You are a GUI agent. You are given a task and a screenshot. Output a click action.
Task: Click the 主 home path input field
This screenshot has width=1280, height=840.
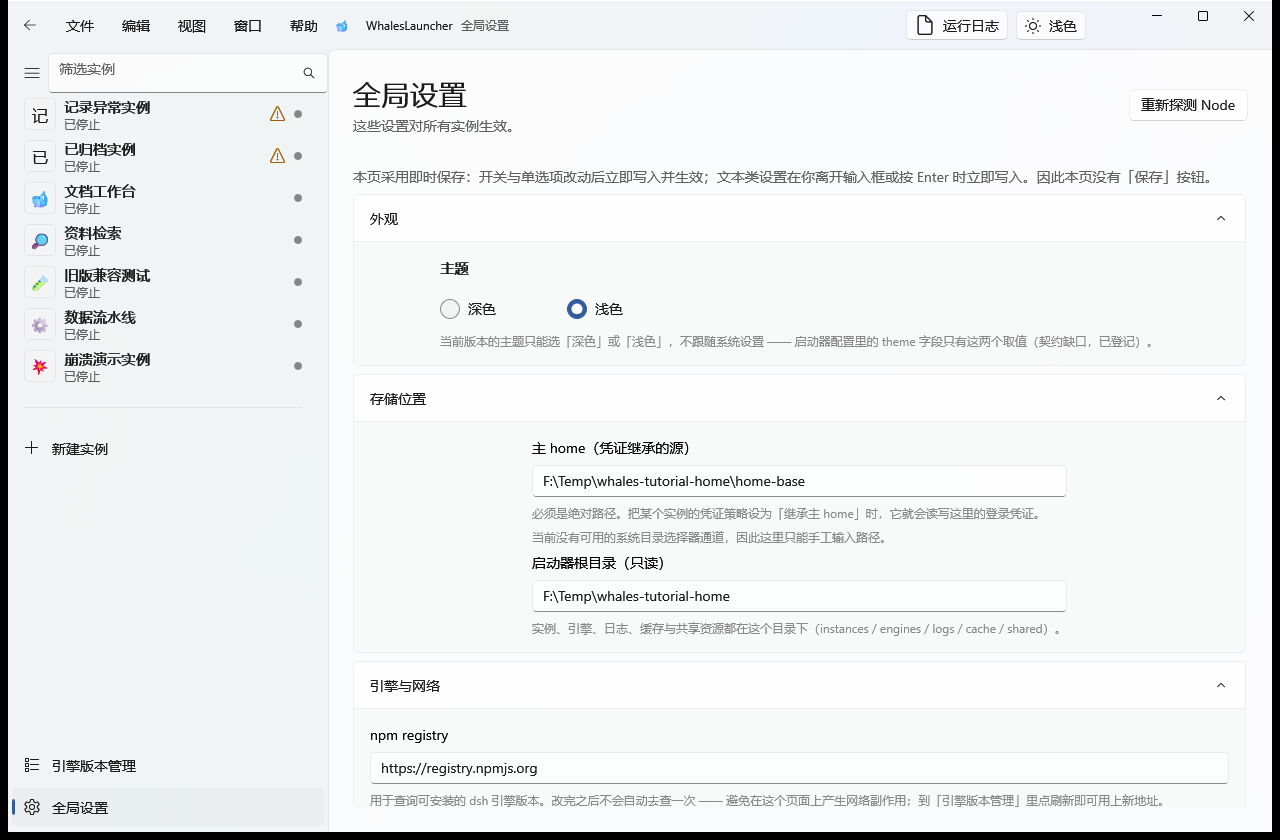point(799,481)
